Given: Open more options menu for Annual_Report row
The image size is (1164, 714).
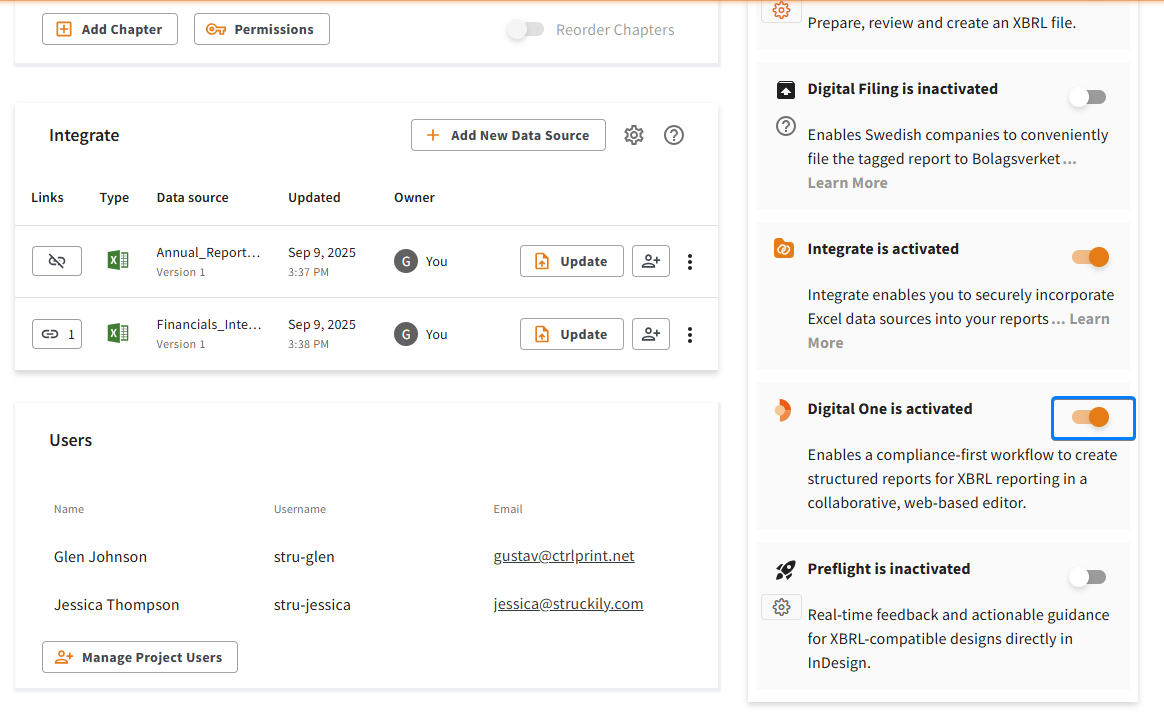Looking at the screenshot, I should tap(690, 262).
